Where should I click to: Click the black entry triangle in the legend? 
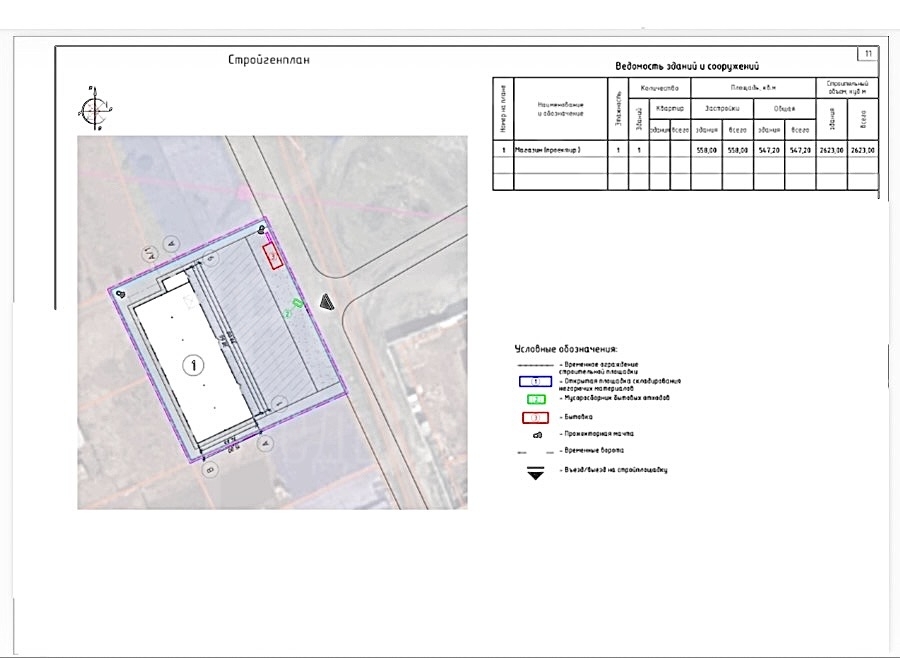pos(536,472)
